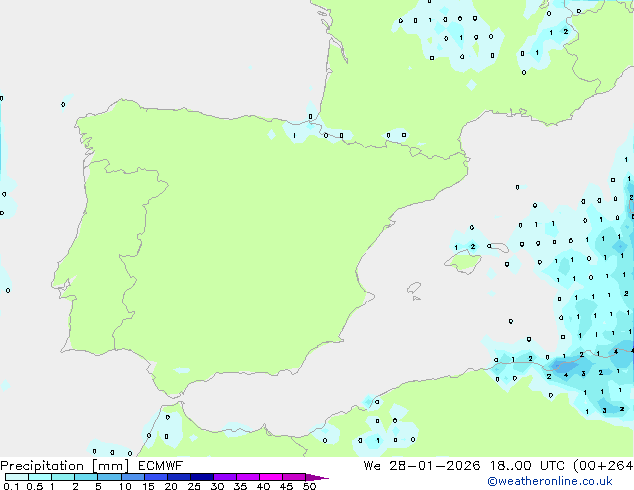Click the legend scale label '40'
This screenshot has height=490, width=634.
click(x=263, y=486)
